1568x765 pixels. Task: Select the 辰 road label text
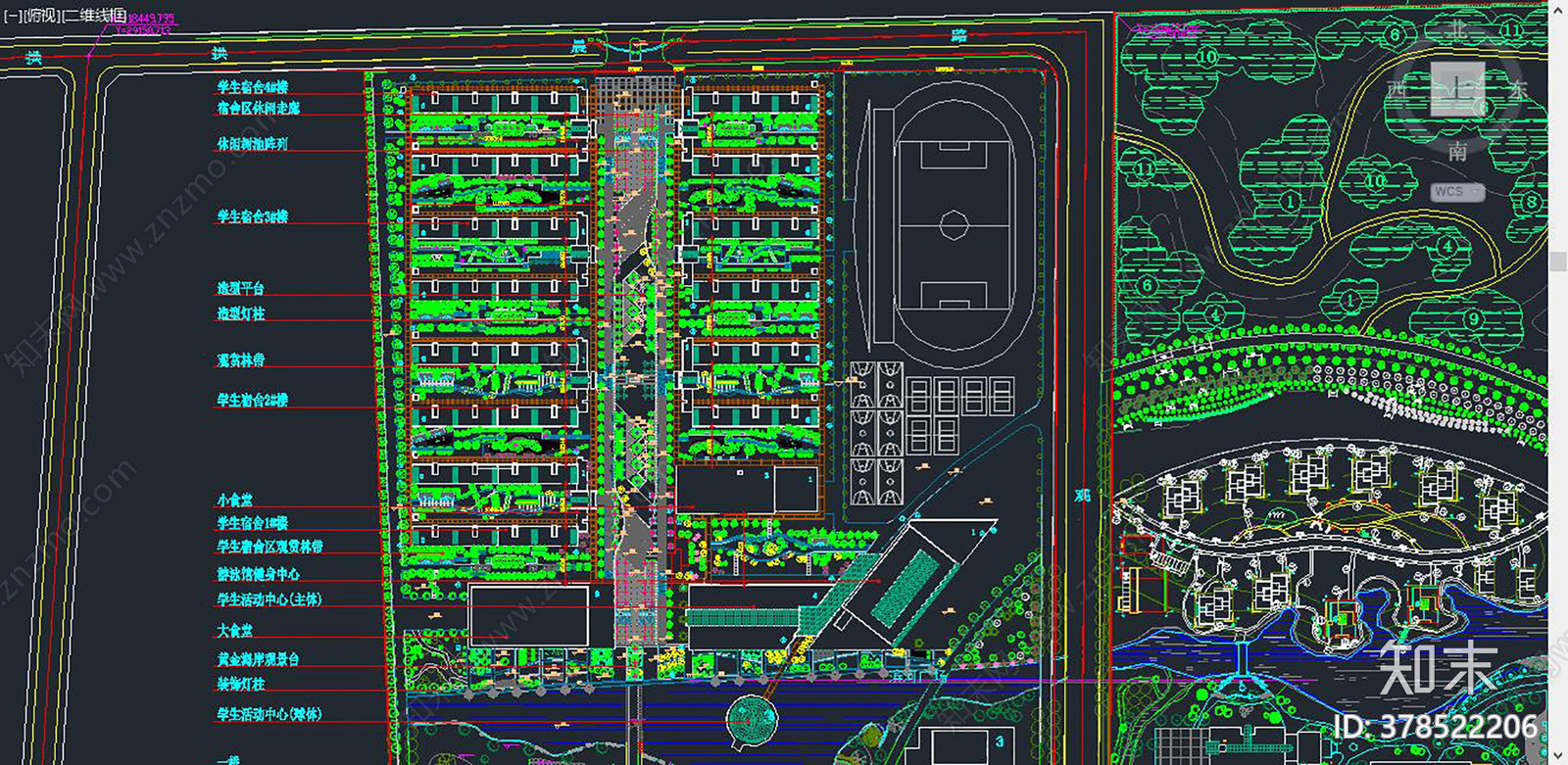point(578,47)
